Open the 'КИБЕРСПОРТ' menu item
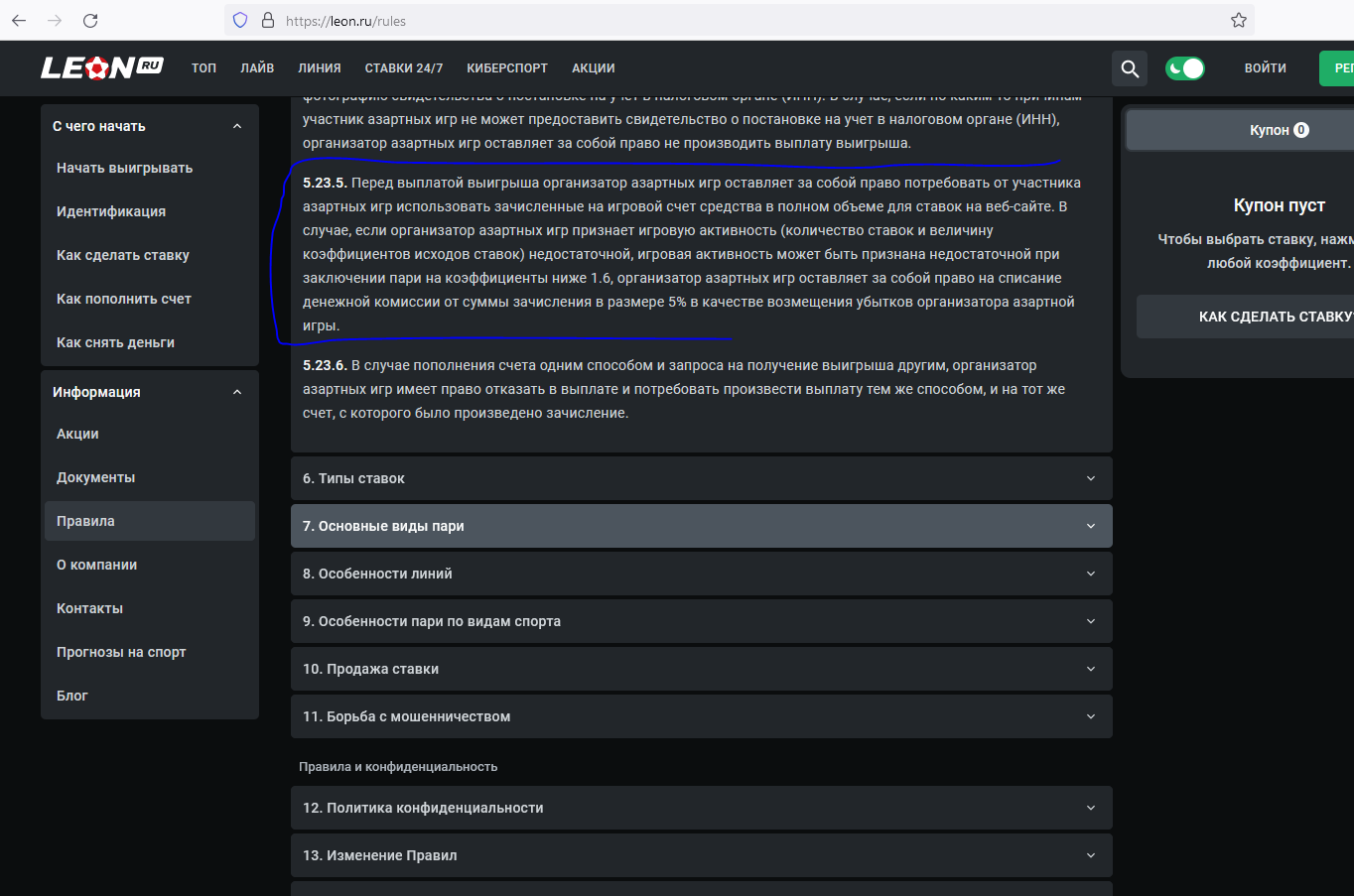Viewport: 1354px width, 896px height. pyautogui.click(x=507, y=68)
